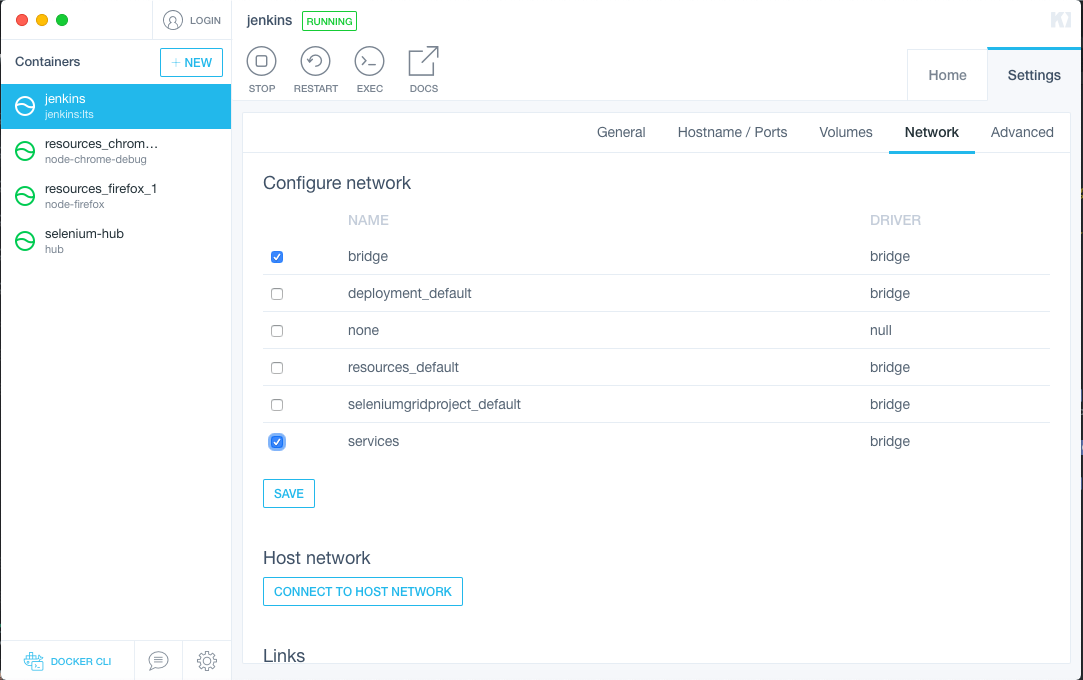Click the jenkins container whale icon
The height and width of the screenshot is (680, 1083).
pos(24,106)
